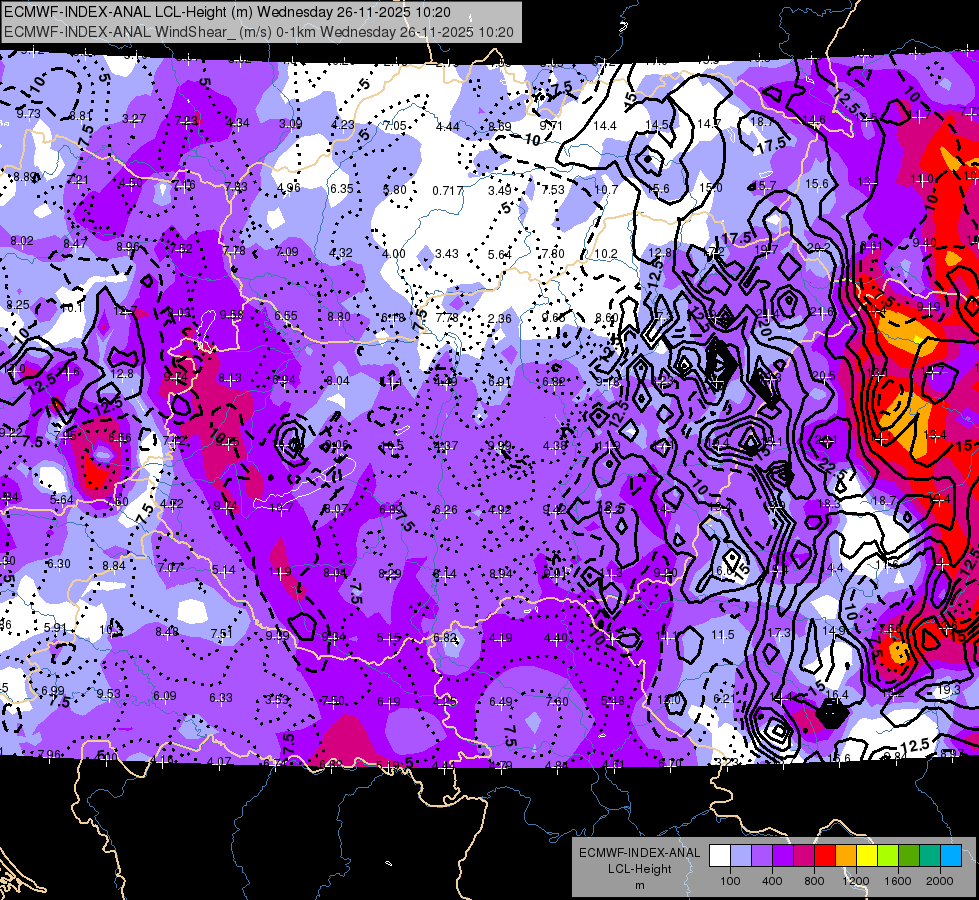Click the grid value 7.80
Image resolution: width=979 pixels, height=900 pixels.
553,254
